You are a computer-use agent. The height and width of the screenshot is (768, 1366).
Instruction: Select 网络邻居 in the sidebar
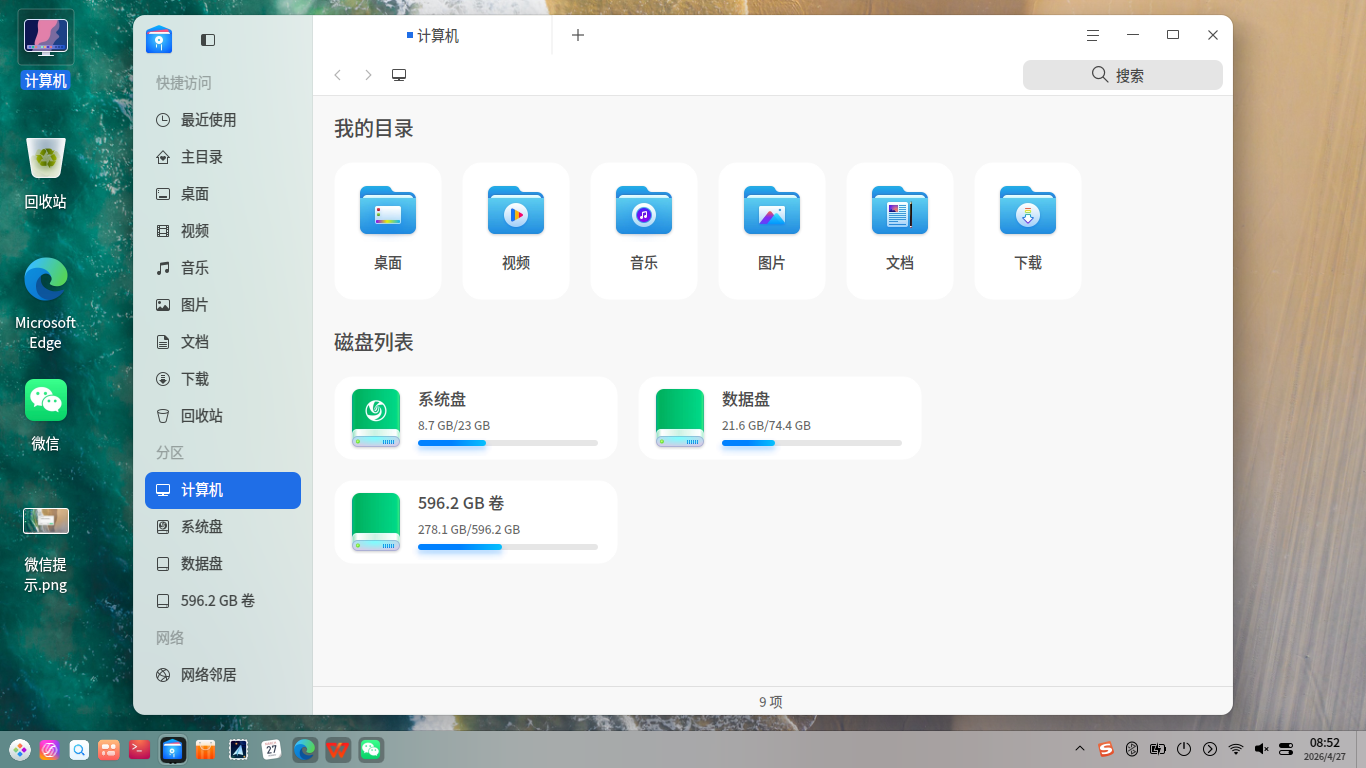[207, 674]
